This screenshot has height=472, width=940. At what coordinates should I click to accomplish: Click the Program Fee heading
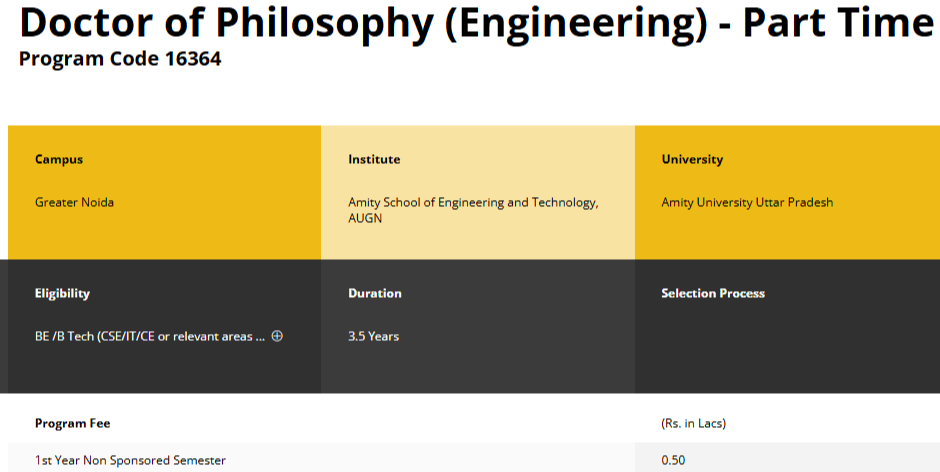pos(73,423)
